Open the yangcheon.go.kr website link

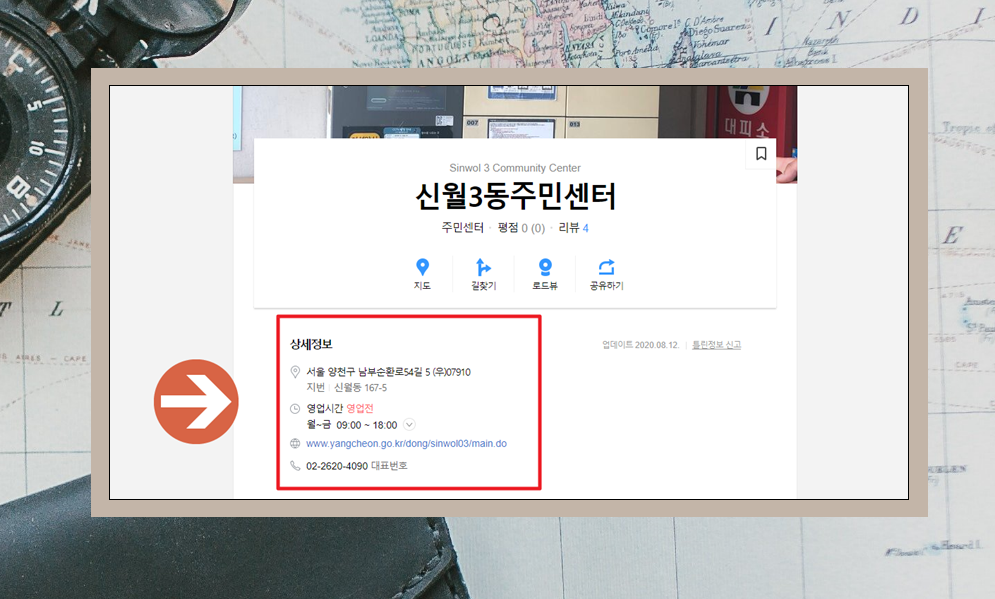[x=406, y=444]
